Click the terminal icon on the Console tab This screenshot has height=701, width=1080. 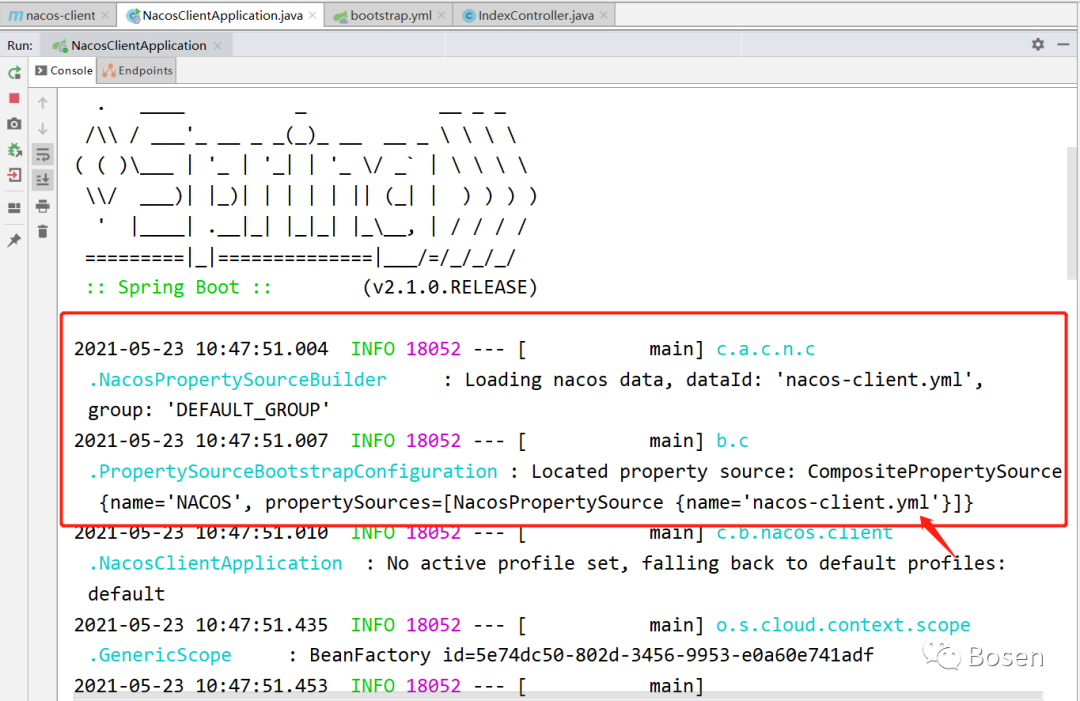pos(41,70)
